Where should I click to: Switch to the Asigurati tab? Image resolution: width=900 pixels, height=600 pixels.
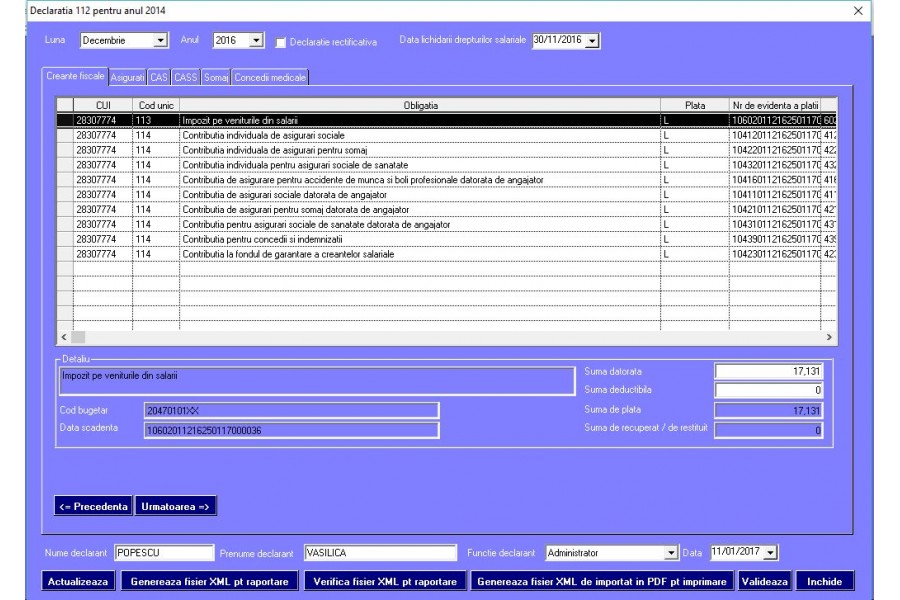127,78
